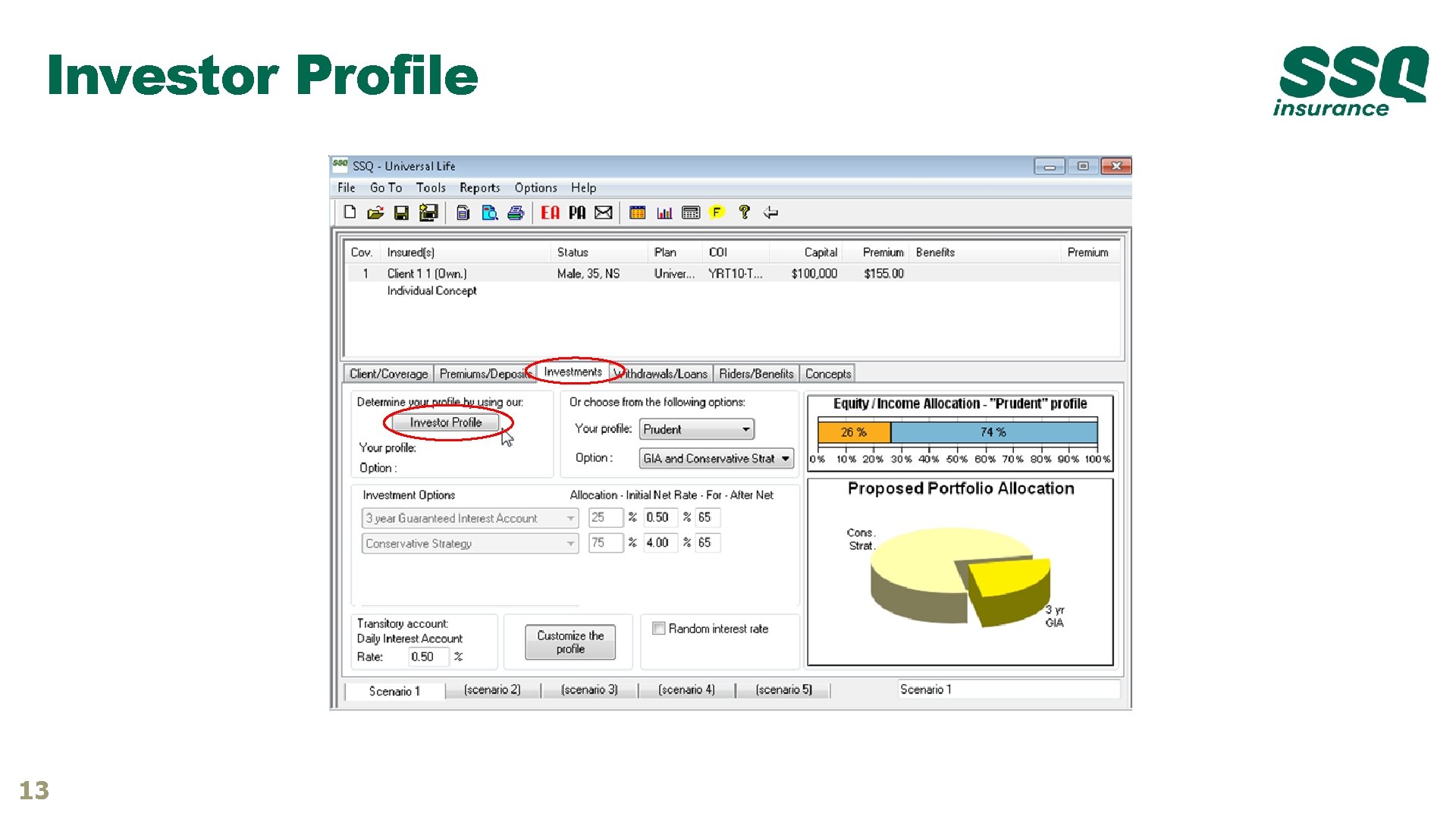Open a file with the folder icon
The image size is (1456, 819).
pos(375,213)
